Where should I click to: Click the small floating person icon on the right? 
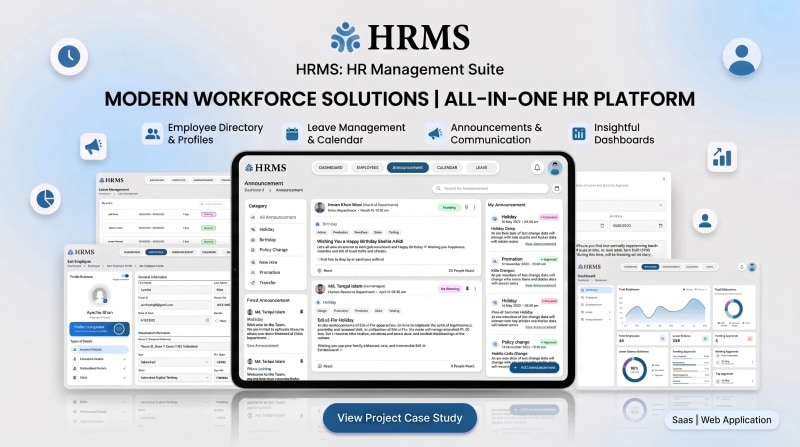point(705,221)
